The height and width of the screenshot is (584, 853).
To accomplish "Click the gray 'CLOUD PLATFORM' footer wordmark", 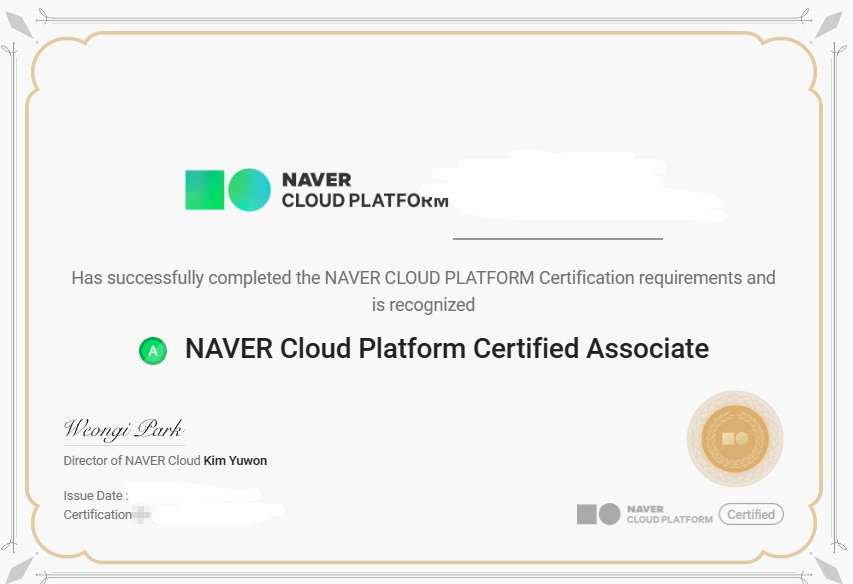I will coord(670,519).
